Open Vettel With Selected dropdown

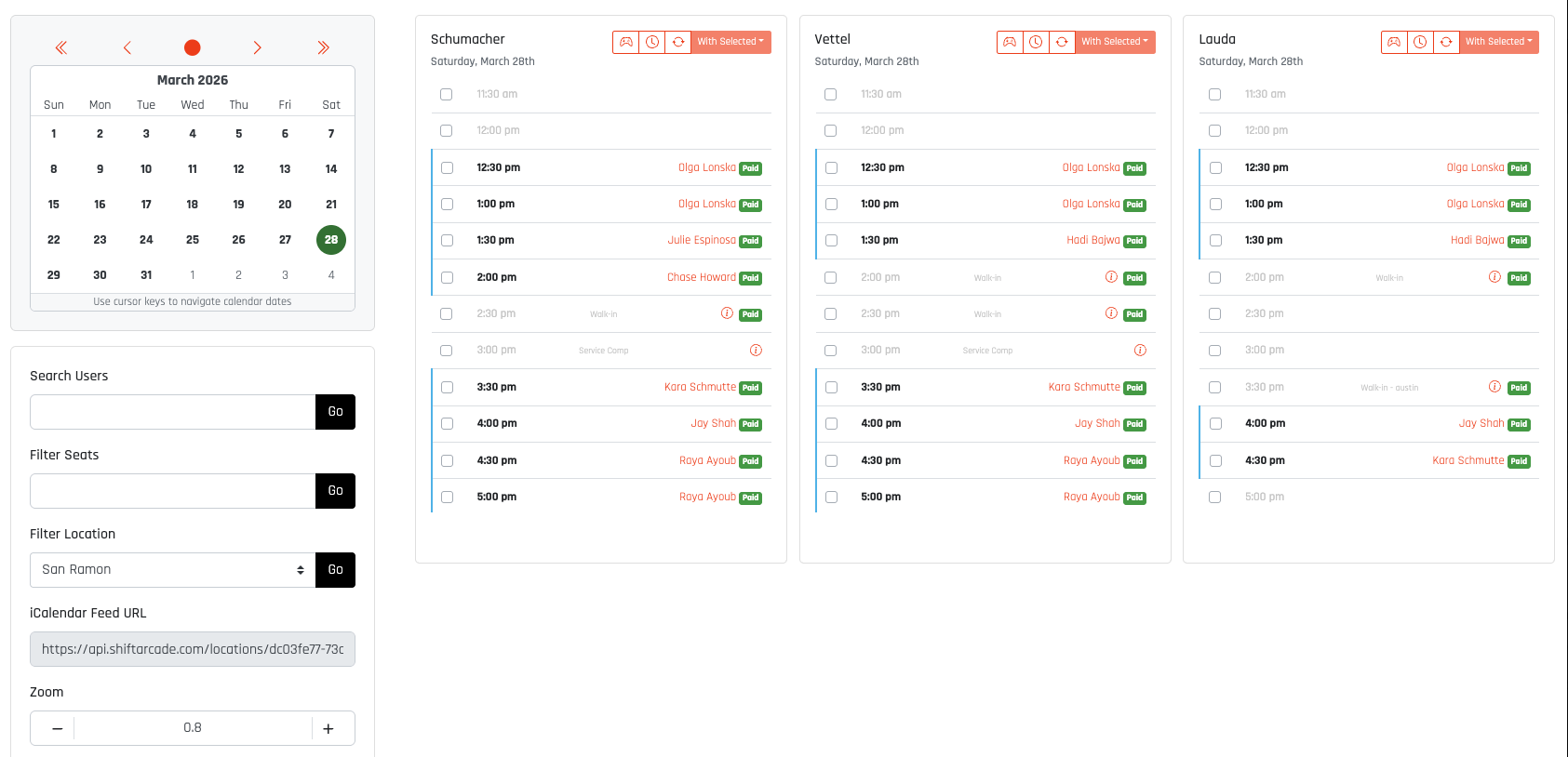click(x=1115, y=42)
